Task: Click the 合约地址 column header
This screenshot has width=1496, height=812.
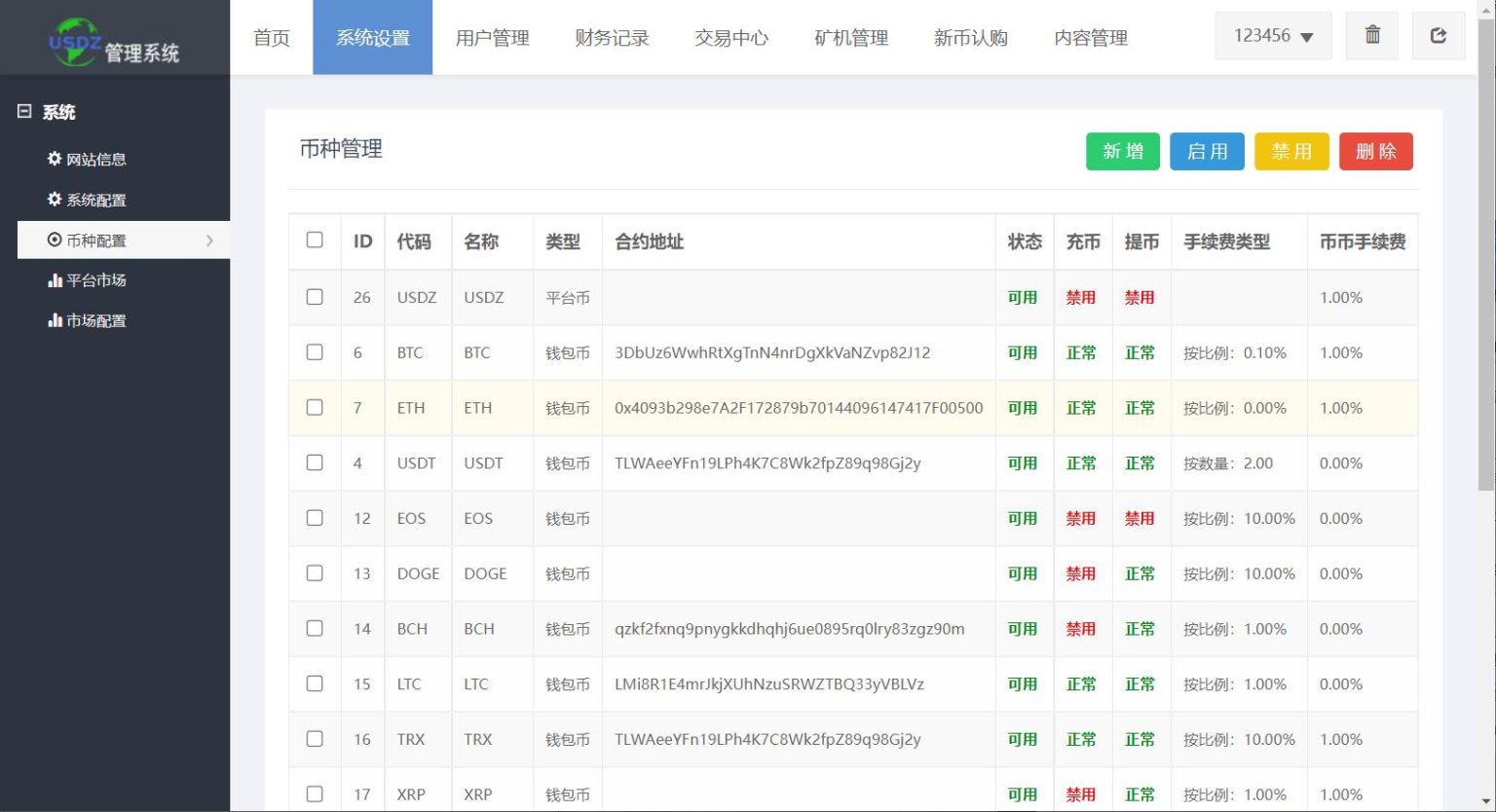Action: pyautogui.click(x=650, y=241)
